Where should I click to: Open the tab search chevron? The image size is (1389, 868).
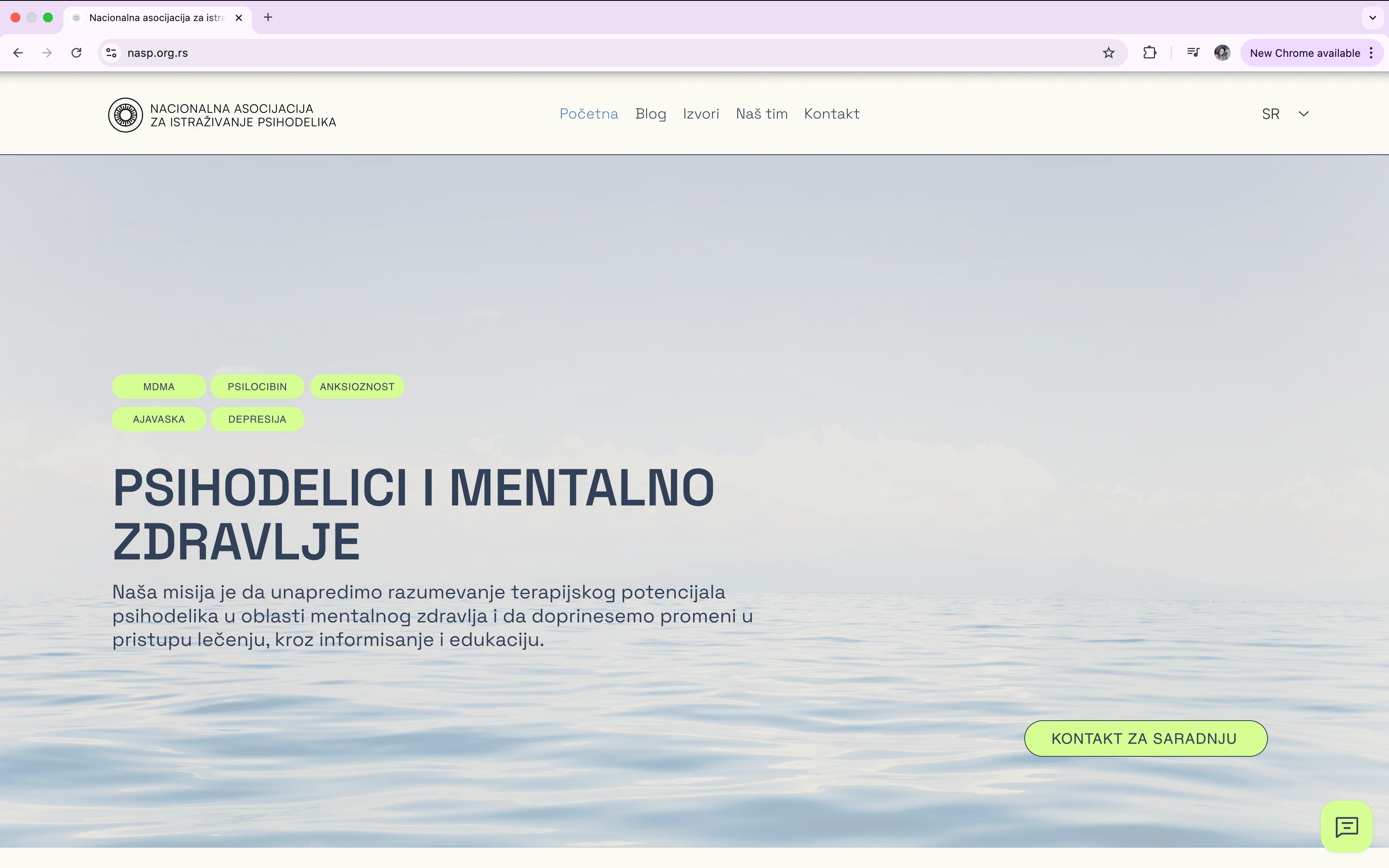point(1372,17)
